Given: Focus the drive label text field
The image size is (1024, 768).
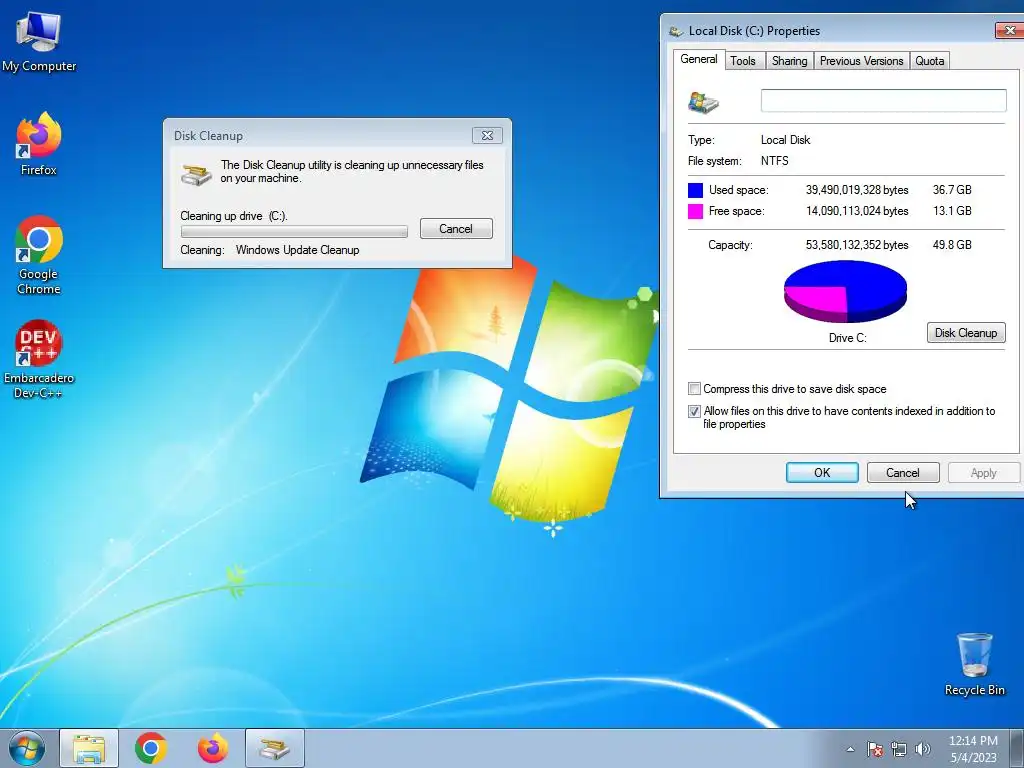Looking at the screenshot, I should (x=884, y=101).
